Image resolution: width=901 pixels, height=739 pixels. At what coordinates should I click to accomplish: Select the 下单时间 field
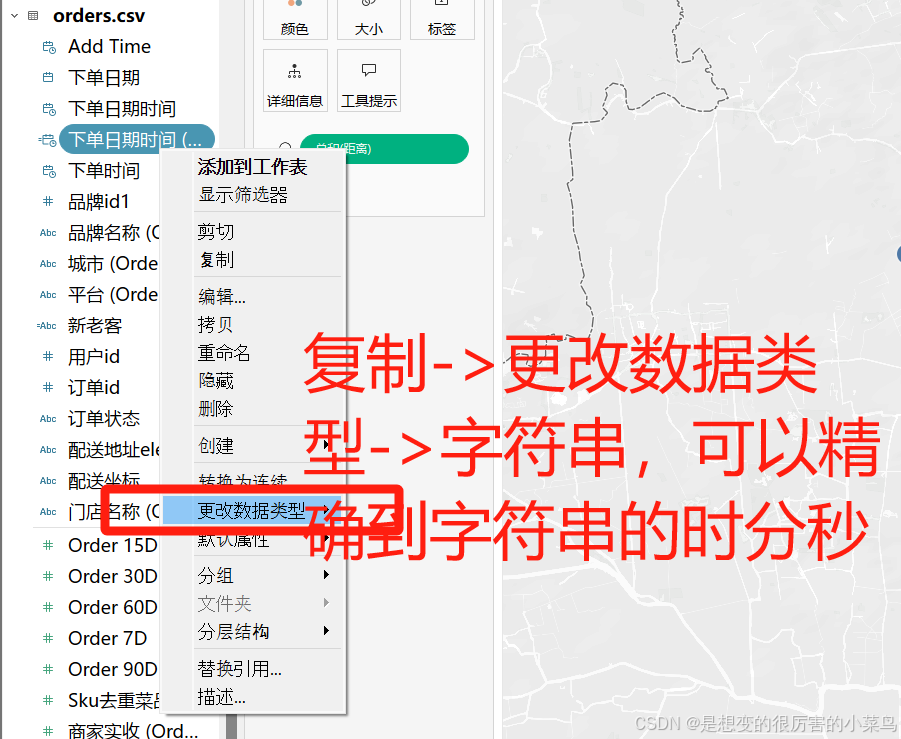[104, 171]
